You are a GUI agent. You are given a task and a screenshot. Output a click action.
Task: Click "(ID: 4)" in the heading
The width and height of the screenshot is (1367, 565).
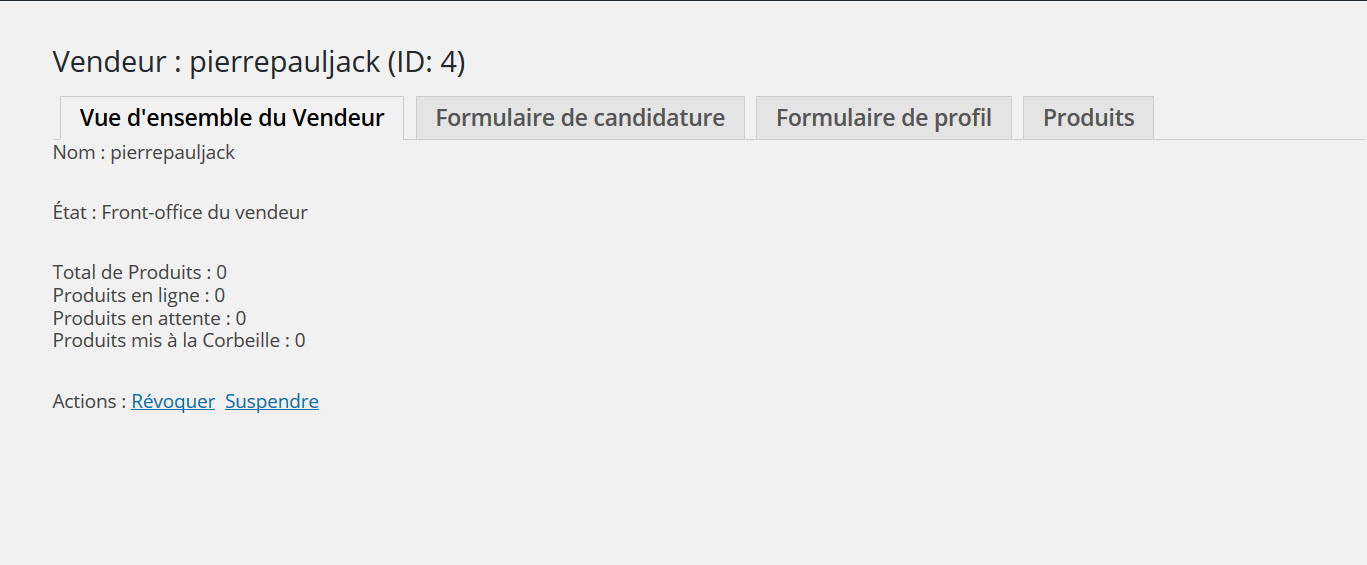point(426,63)
